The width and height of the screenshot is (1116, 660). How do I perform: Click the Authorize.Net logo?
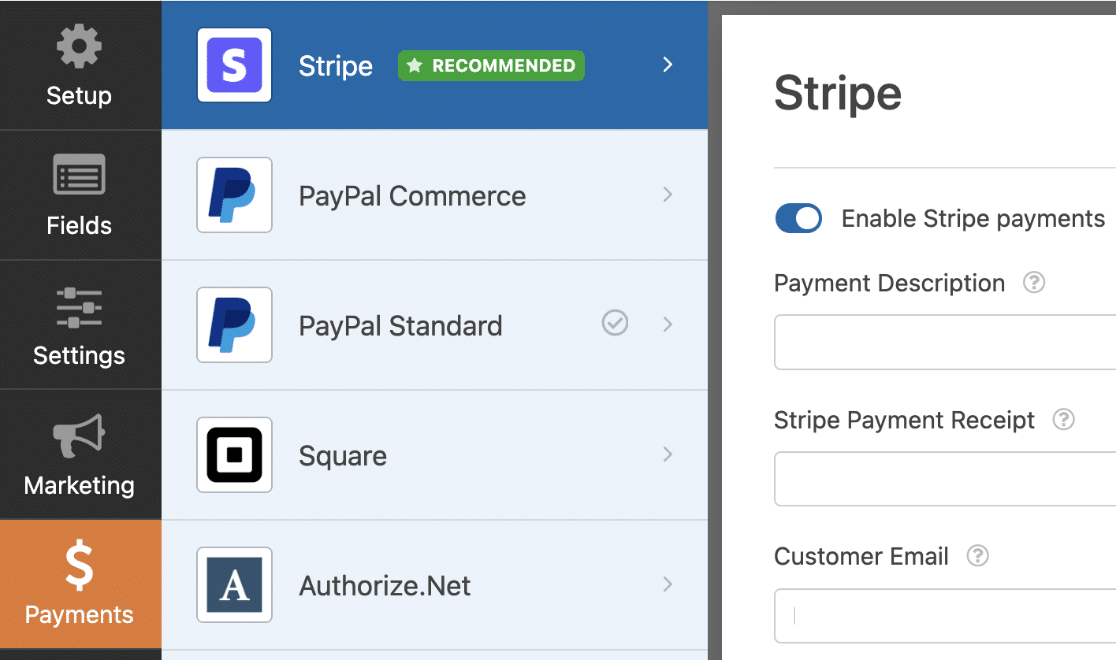pos(234,585)
